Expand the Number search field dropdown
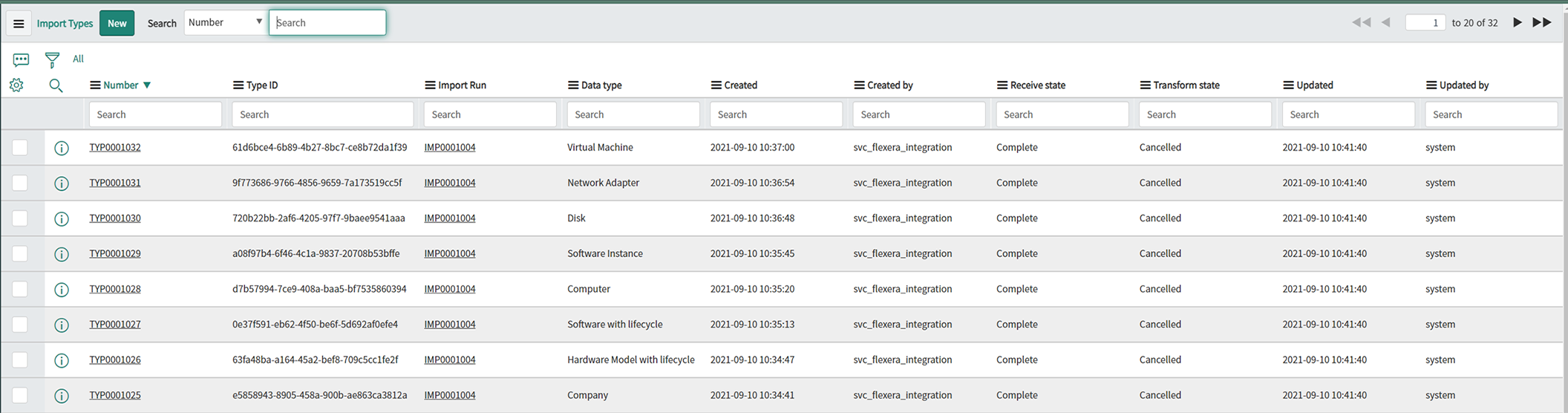Image resolution: width=1568 pixels, height=413 pixels. tap(225, 23)
